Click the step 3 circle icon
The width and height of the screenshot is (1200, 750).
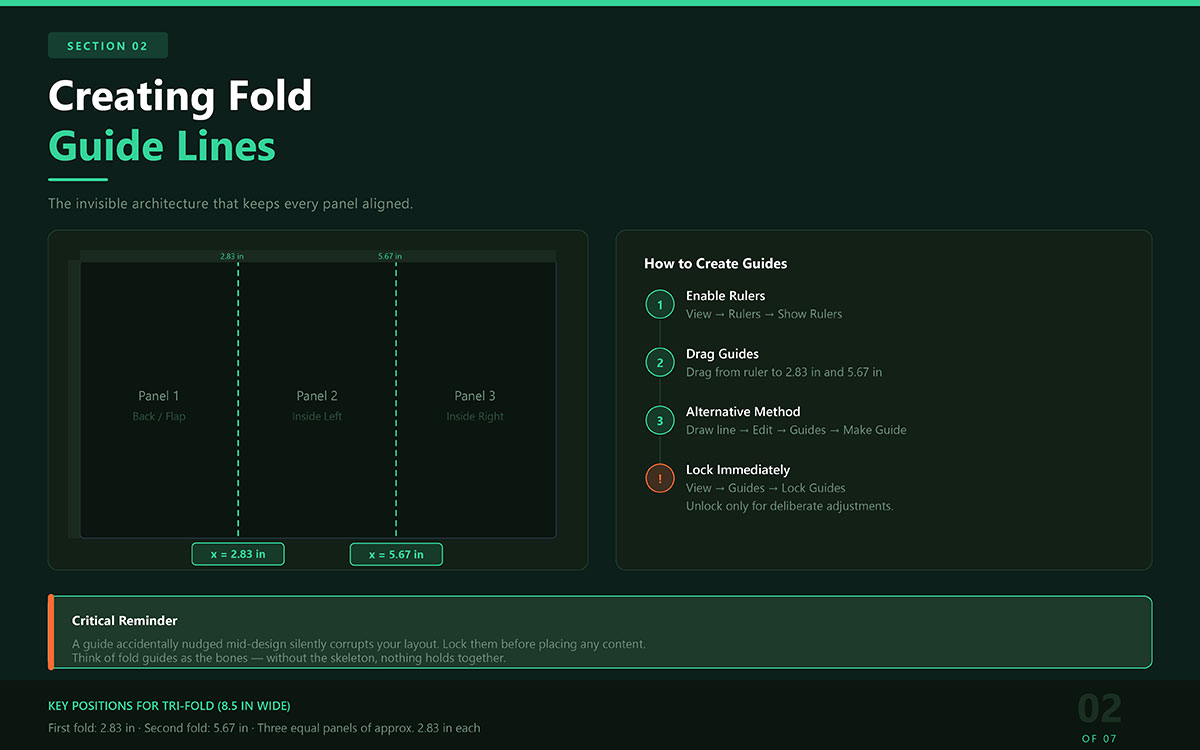pos(660,421)
